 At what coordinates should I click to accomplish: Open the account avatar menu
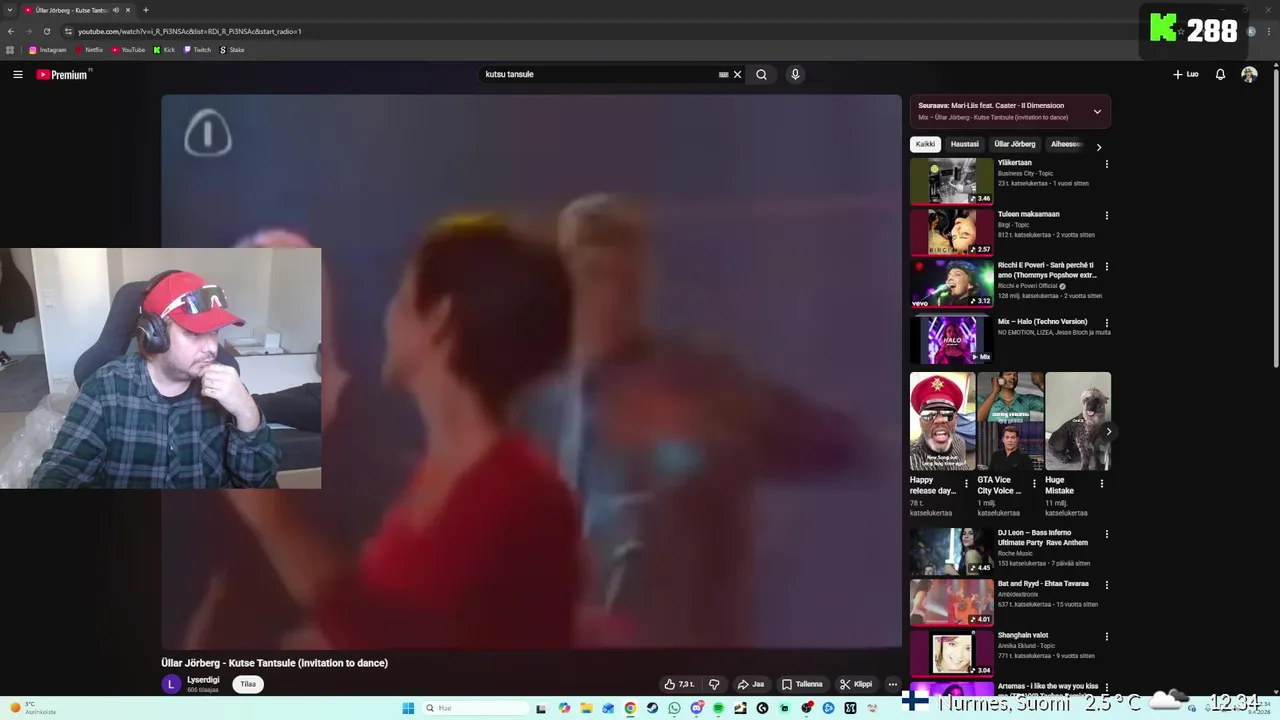coord(1249,74)
